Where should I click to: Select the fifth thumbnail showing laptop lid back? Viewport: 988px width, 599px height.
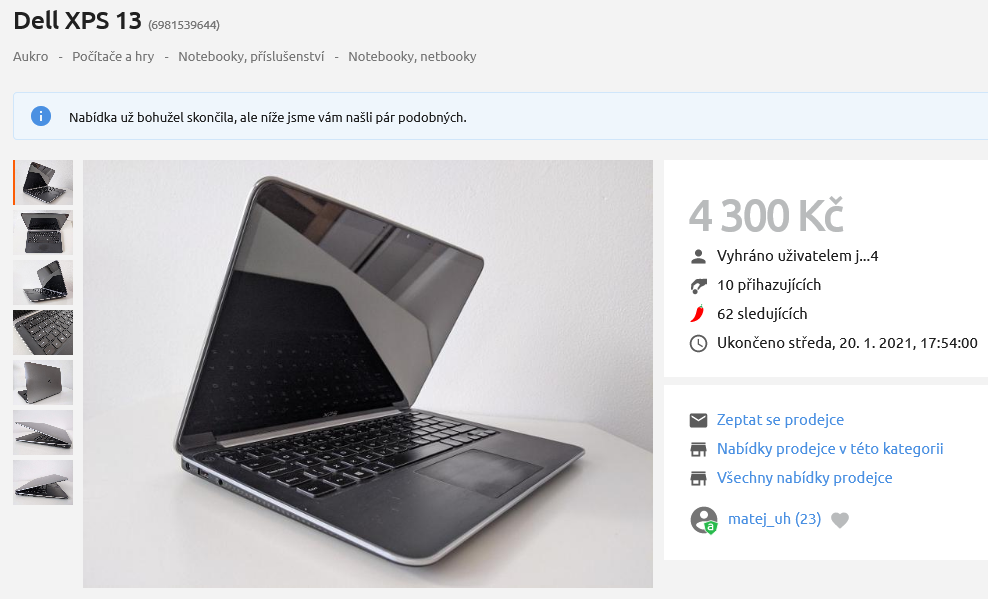[x=43, y=382]
